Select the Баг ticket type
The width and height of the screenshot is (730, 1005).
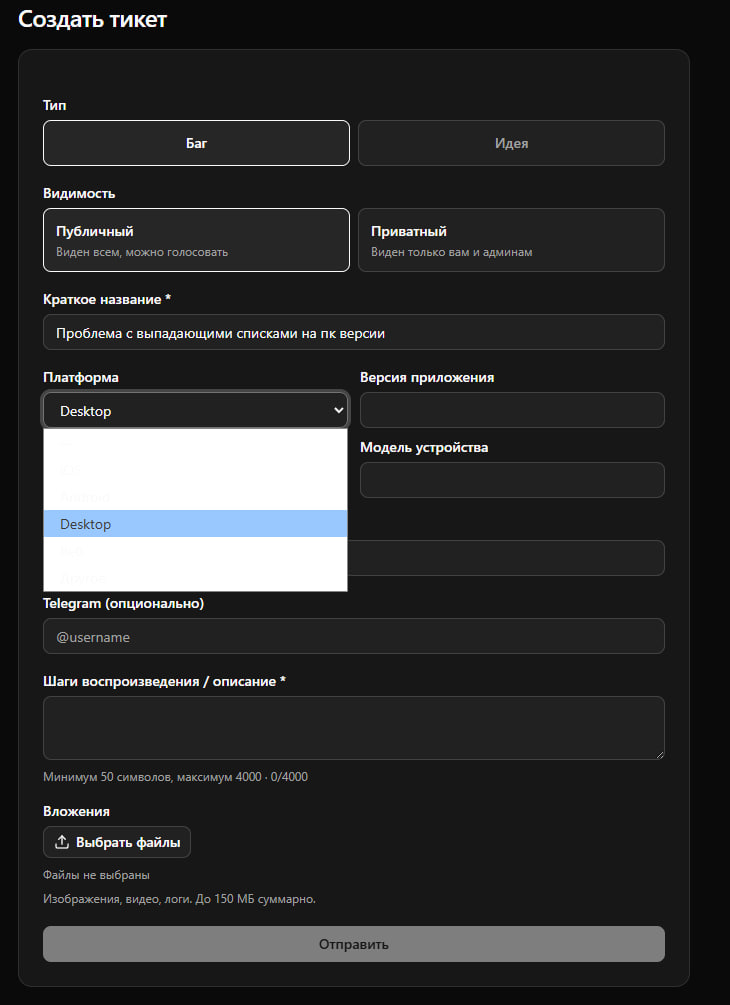(x=196, y=143)
